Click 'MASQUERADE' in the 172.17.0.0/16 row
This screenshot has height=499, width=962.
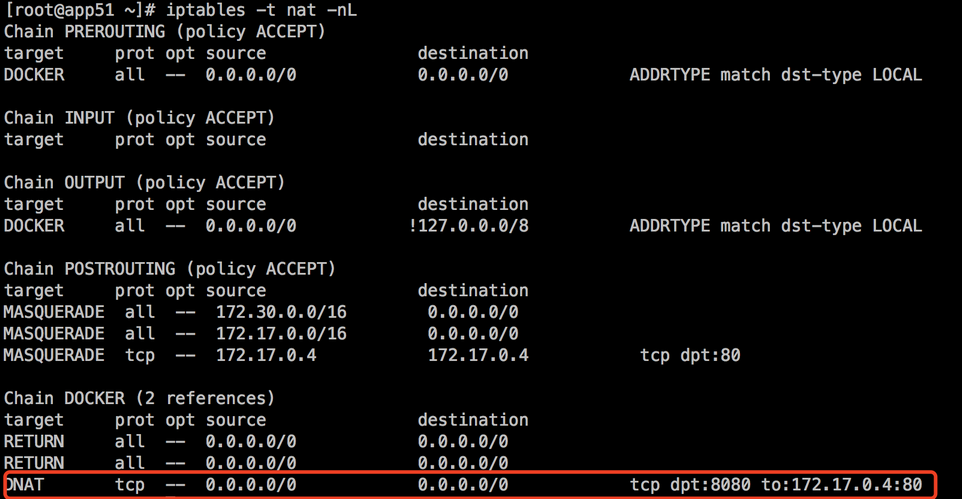click(54, 334)
